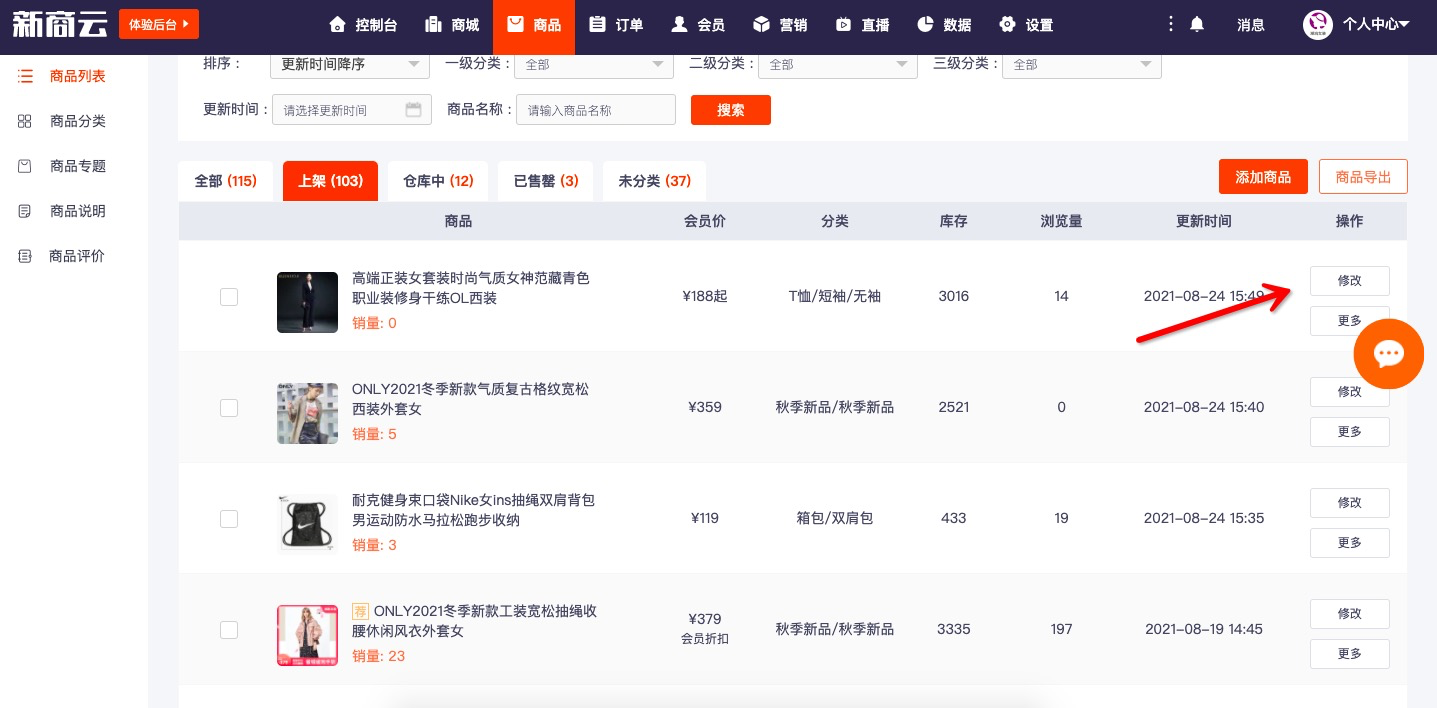Check the box for ONLY2021 工装风衣外套 product

click(x=229, y=629)
